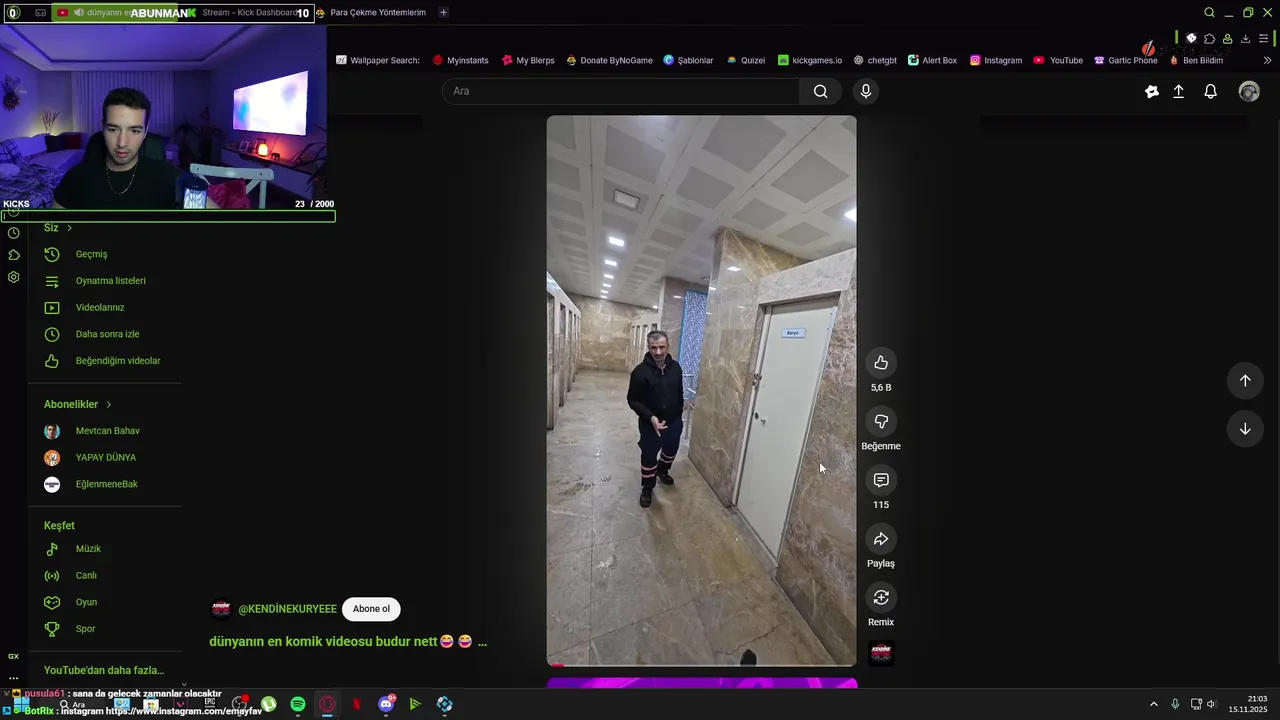Dislike the short using the Beğenme button
The image size is (1280, 720).
click(x=881, y=422)
